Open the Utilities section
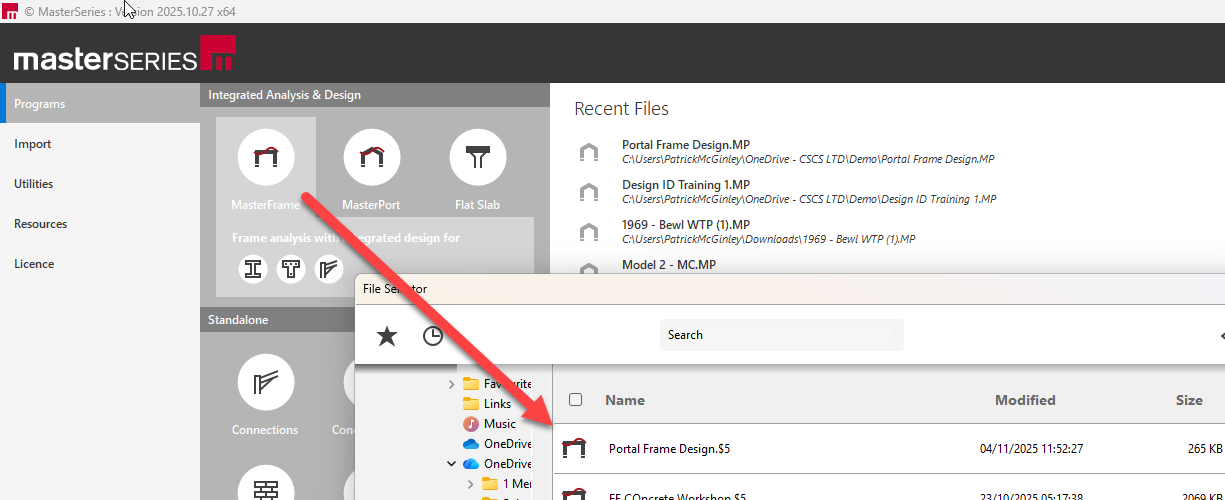The width and height of the screenshot is (1225, 500). [100, 184]
